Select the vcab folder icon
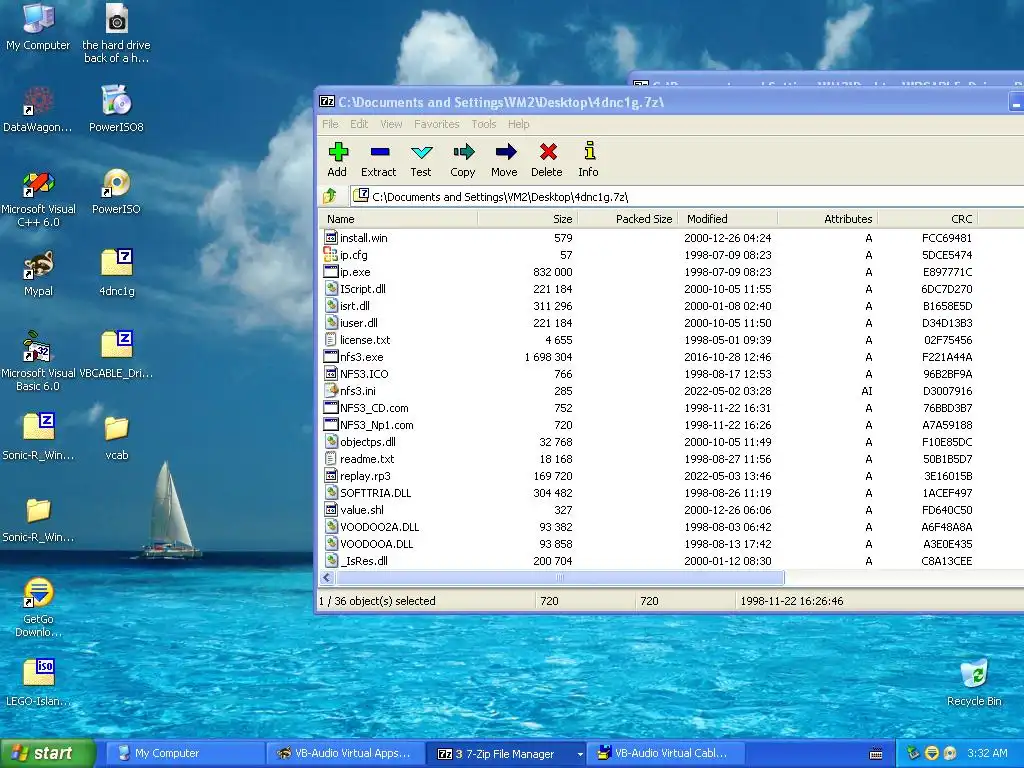The width and height of the screenshot is (1024, 768). tap(116, 438)
